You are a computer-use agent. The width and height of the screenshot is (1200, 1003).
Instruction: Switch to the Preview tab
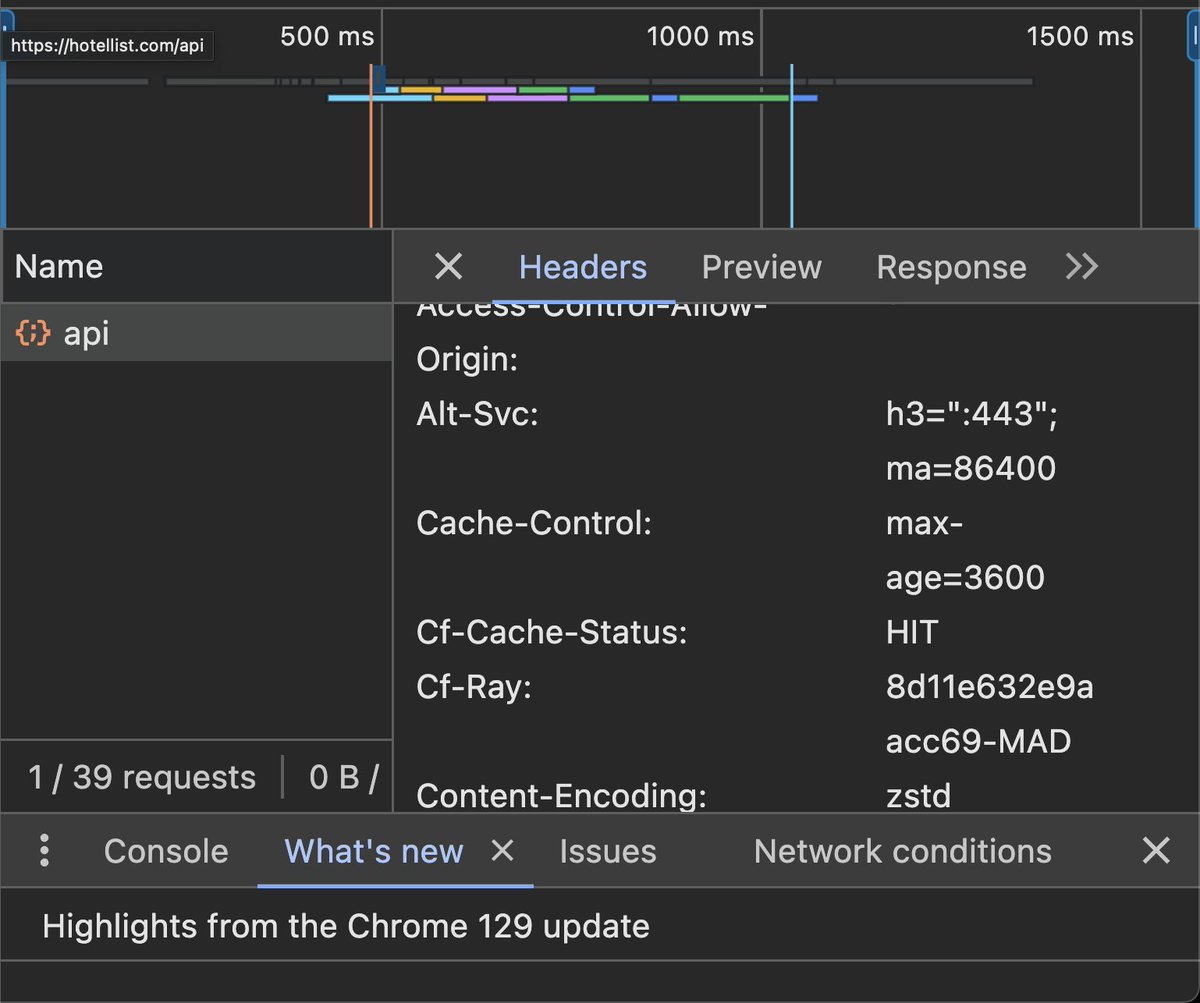coord(761,267)
